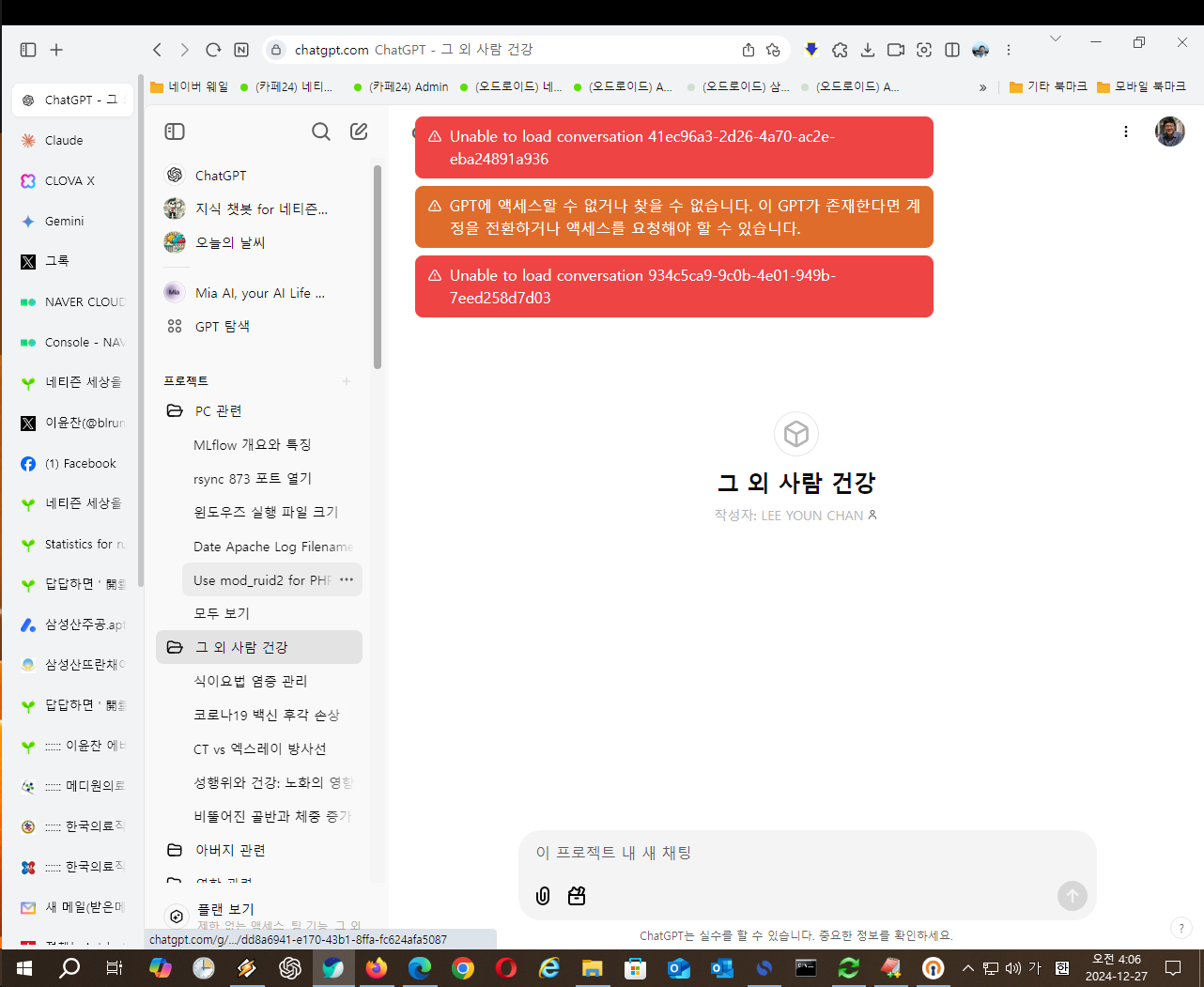Open a new browser tab with the plus
The height and width of the screenshot is (987, 1204).
[56, 50]
